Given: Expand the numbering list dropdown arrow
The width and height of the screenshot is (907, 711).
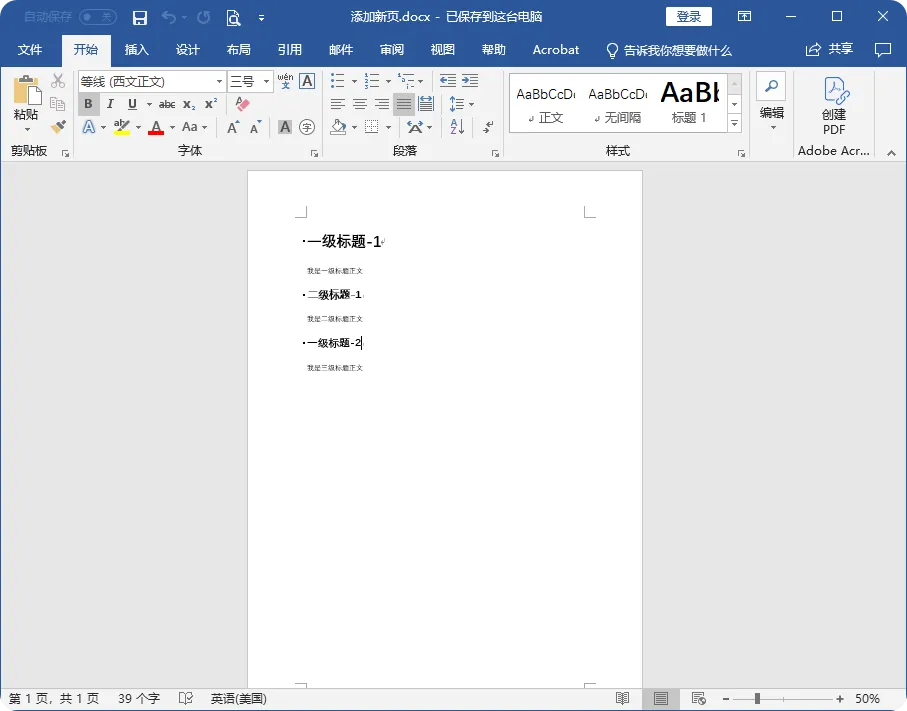Looking at the screenshot, I should pos(388,82).
